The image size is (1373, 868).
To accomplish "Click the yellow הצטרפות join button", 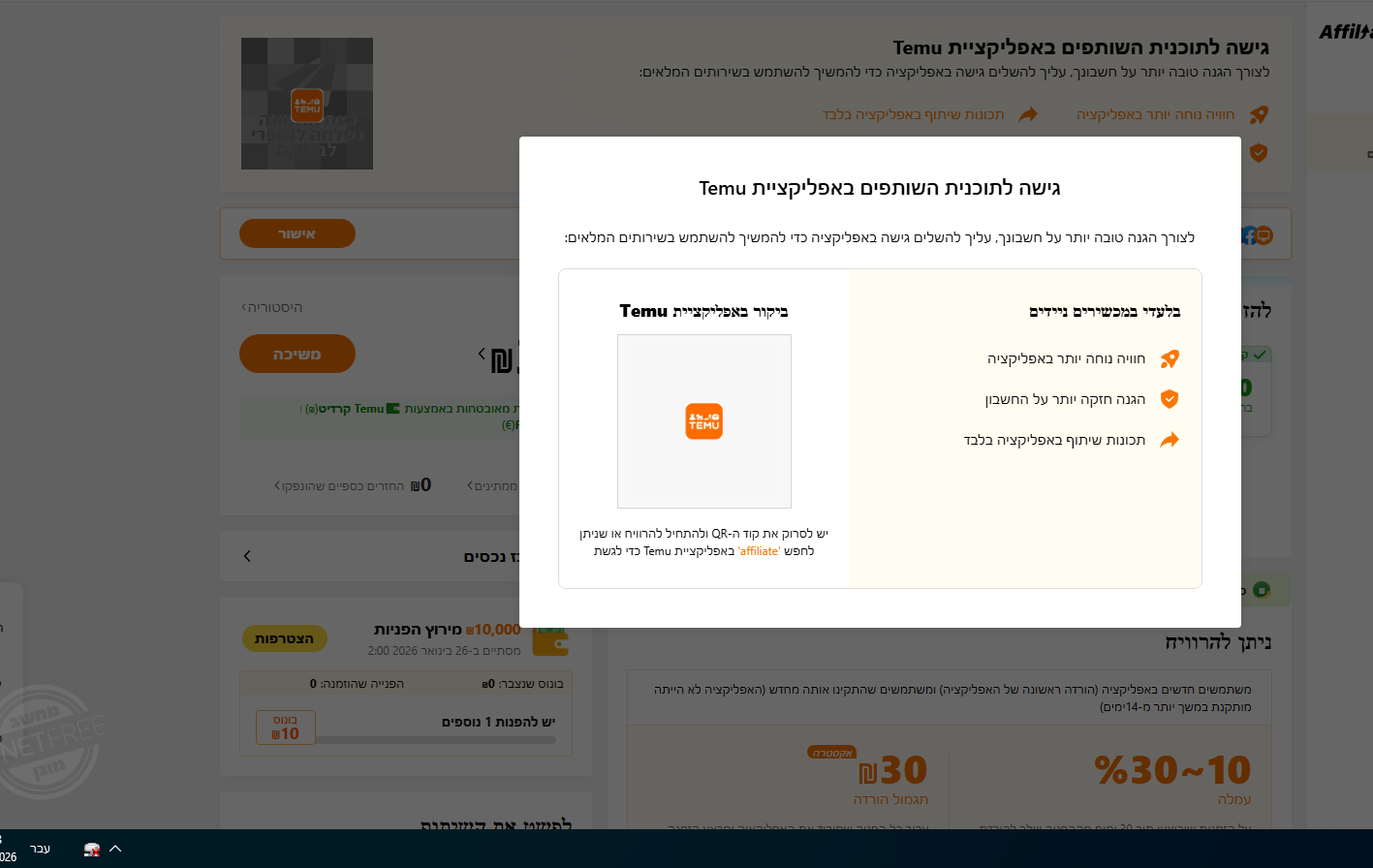I will click(x=284, y=638).
